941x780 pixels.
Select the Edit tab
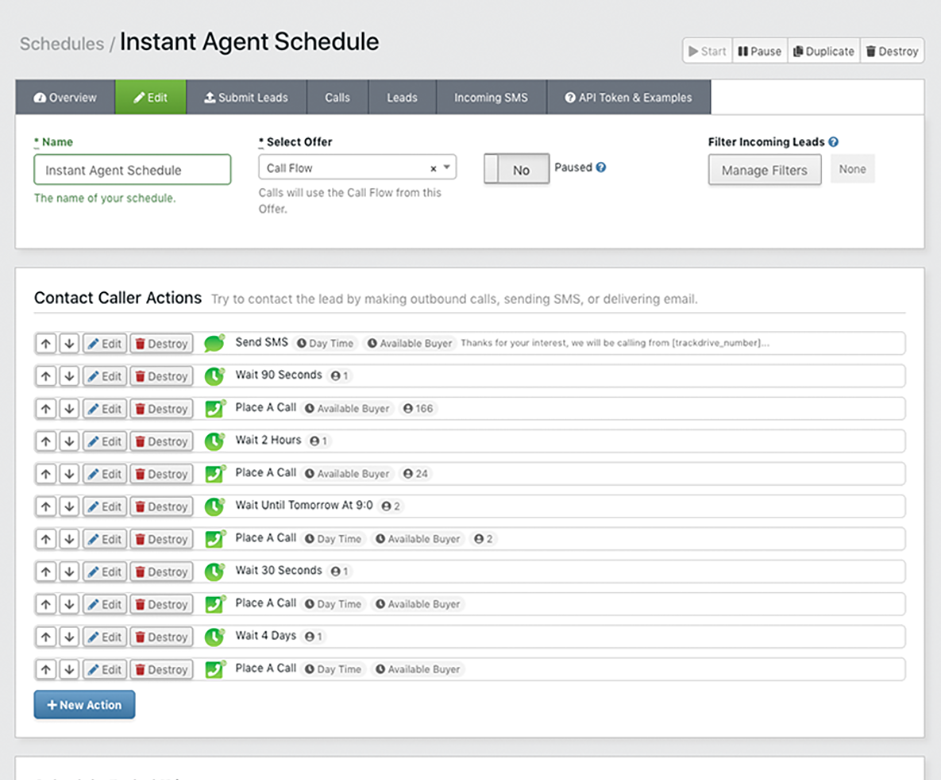point(151,97)
